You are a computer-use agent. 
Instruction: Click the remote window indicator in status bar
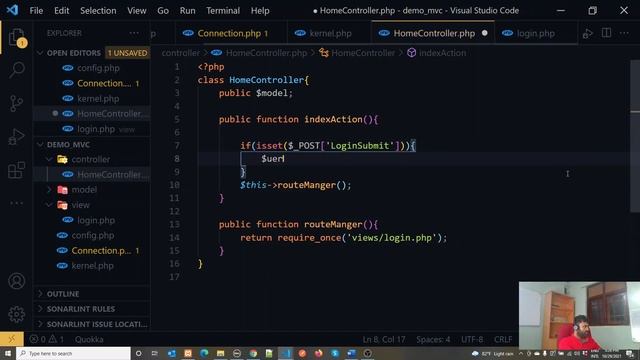point(11,339)
